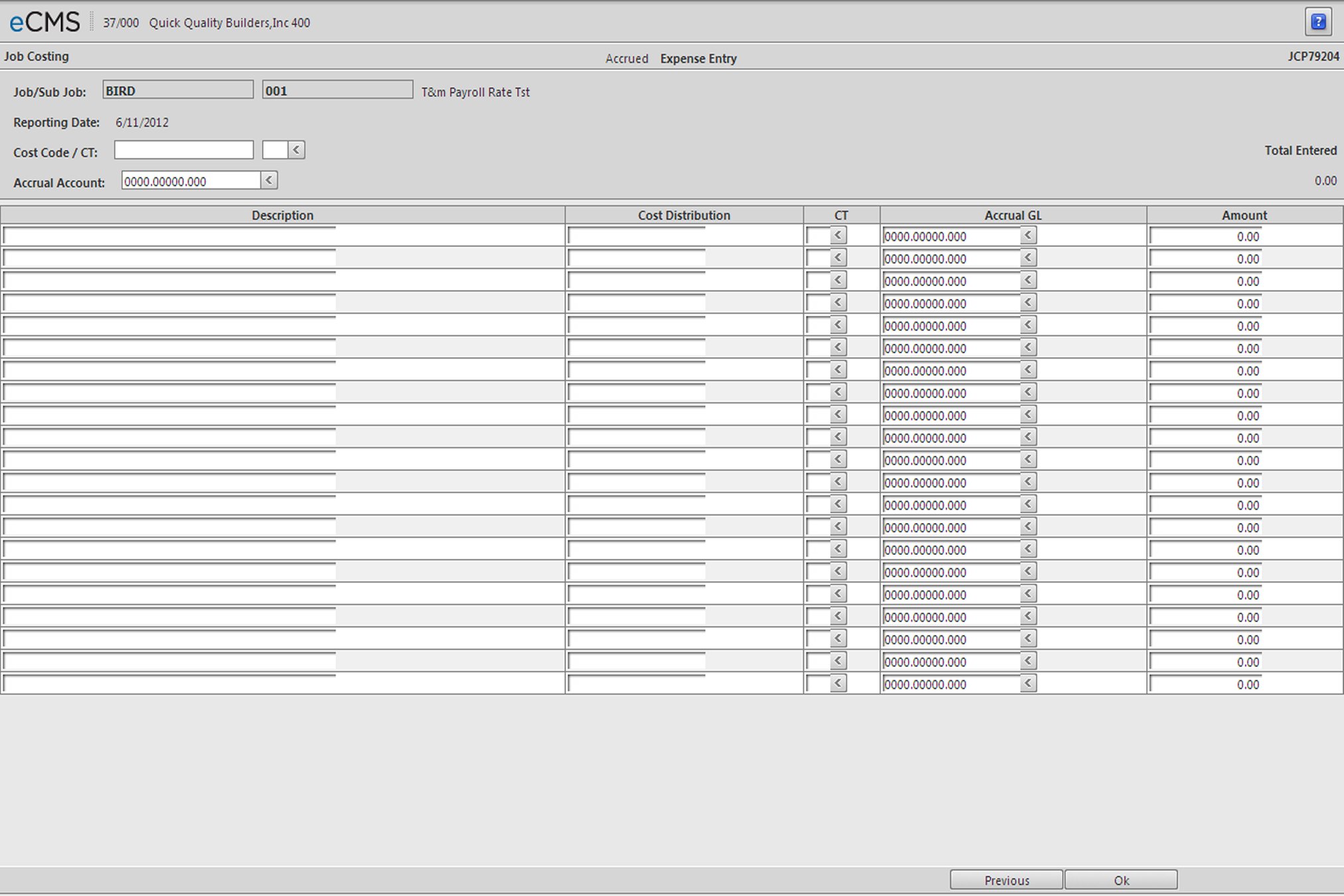Open CT lookup in third grid row
This screenshot has width=1344, height=896.
(838, 281)
